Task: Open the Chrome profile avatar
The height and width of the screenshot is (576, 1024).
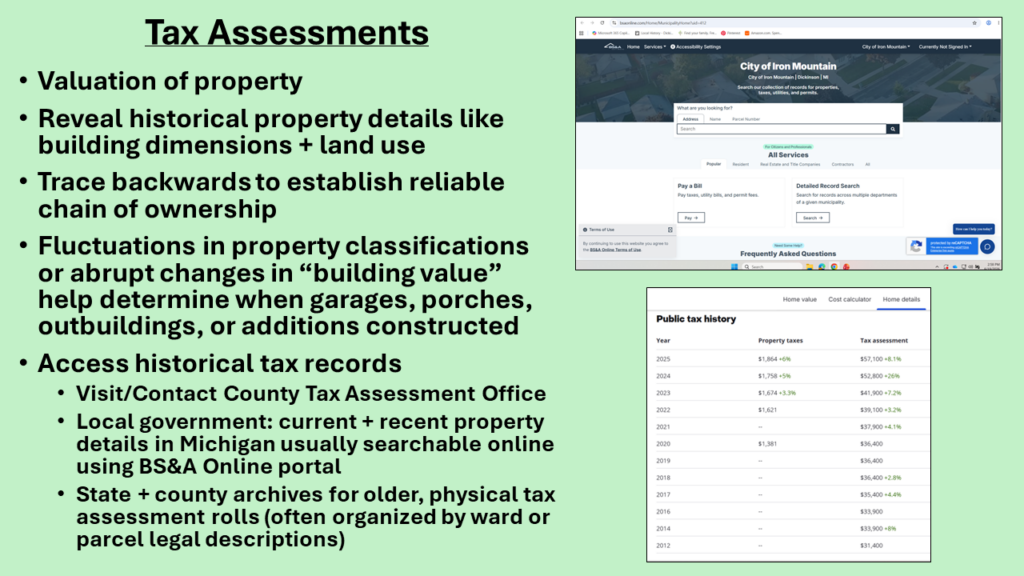Action: coord(988,23)
